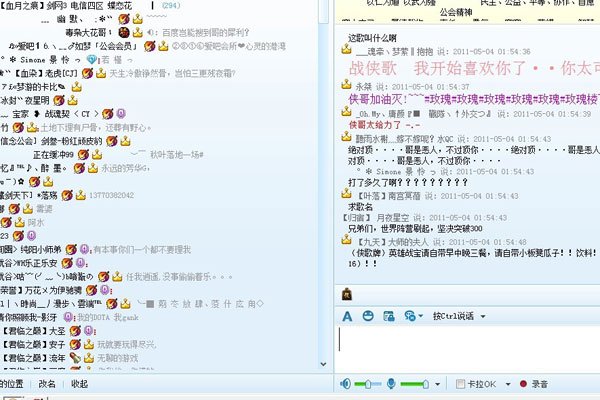Click the purple badge beside 纯阳小师弟

pos(84,250)
